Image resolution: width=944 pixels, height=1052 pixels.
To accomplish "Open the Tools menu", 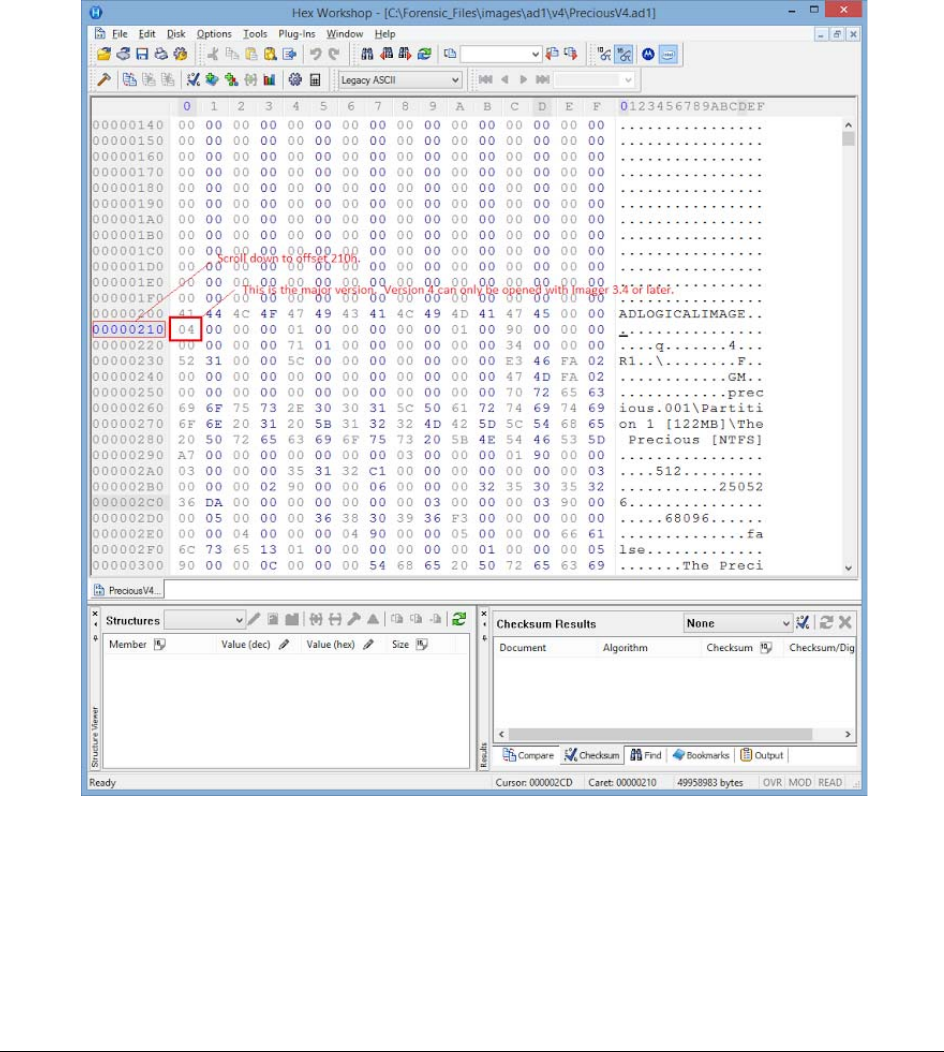I will [x=255, y=34].
